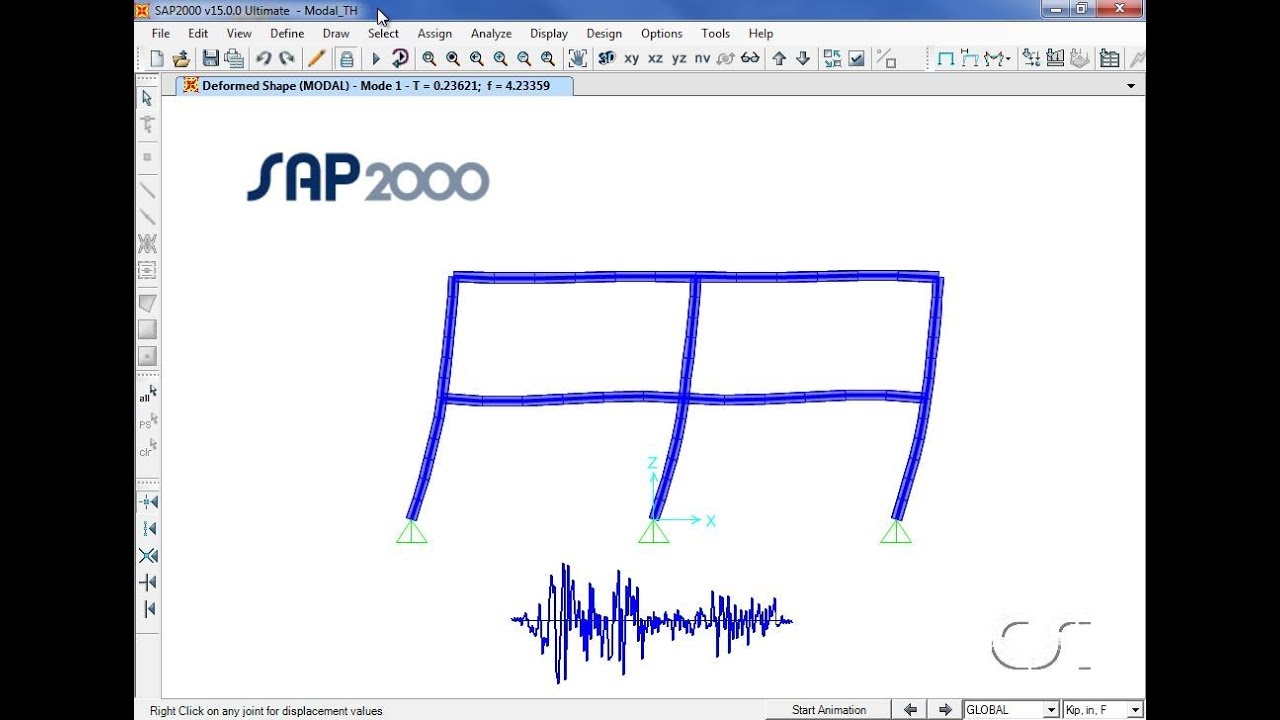This screenshot has height=720, width=1280.
Task: Undo the last action
Action: click(263, 59)
